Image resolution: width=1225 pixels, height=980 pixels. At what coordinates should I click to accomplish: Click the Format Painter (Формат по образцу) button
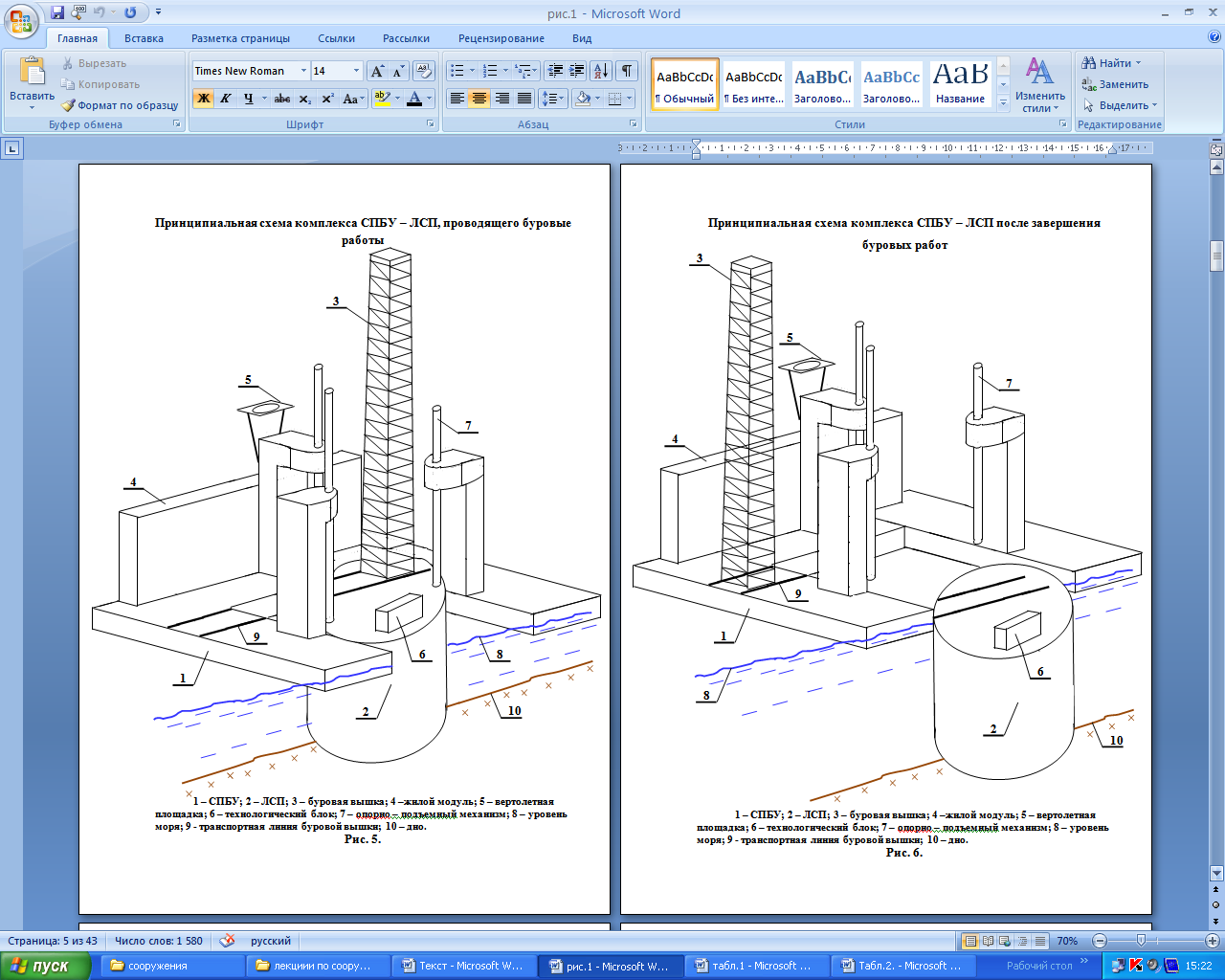click(121, 105)
